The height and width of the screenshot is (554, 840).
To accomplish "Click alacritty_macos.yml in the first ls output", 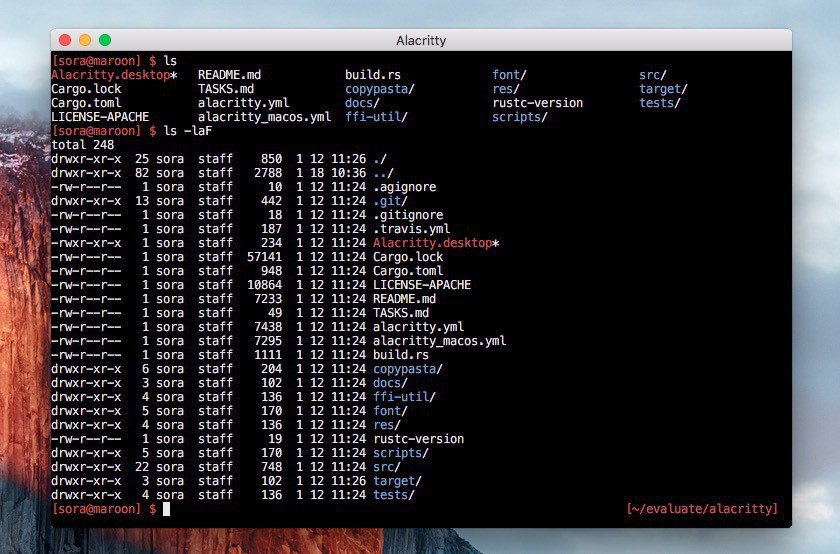I will click(265, 117).
